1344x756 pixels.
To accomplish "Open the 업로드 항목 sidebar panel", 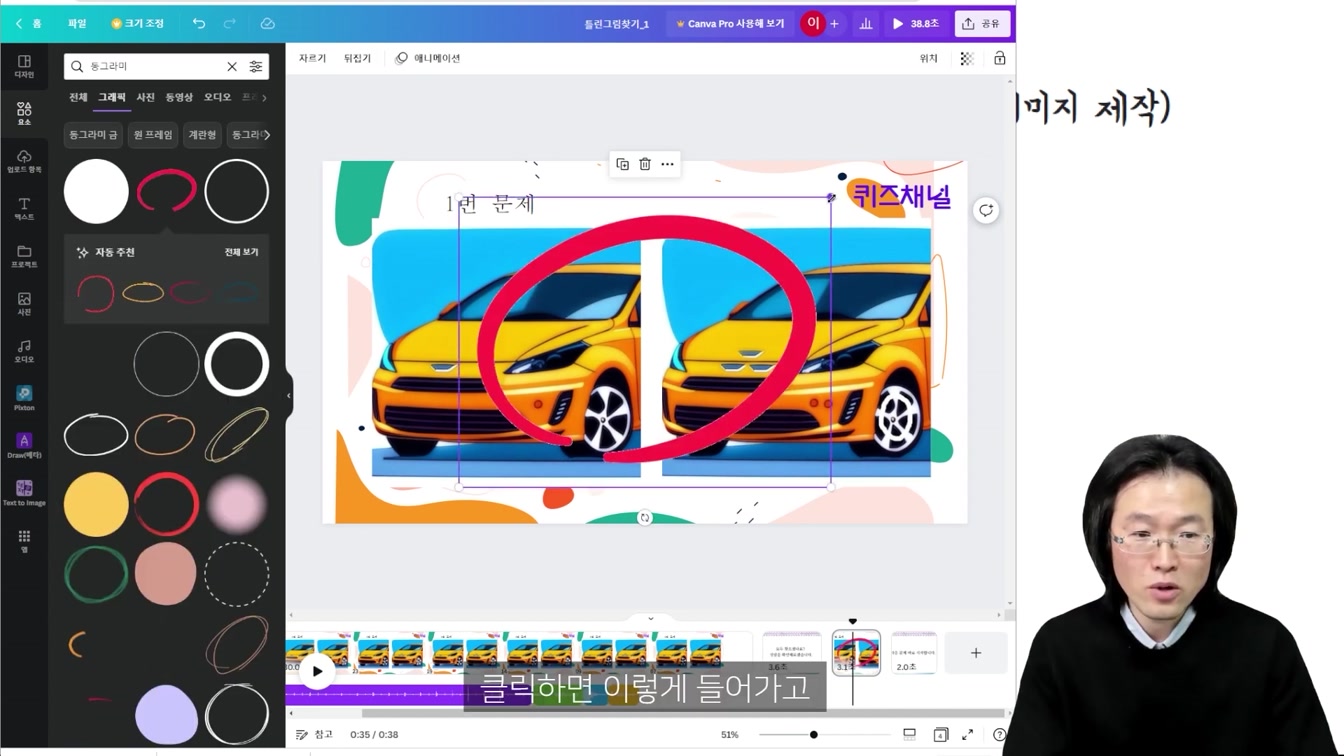I will click(x=24, y=161).
